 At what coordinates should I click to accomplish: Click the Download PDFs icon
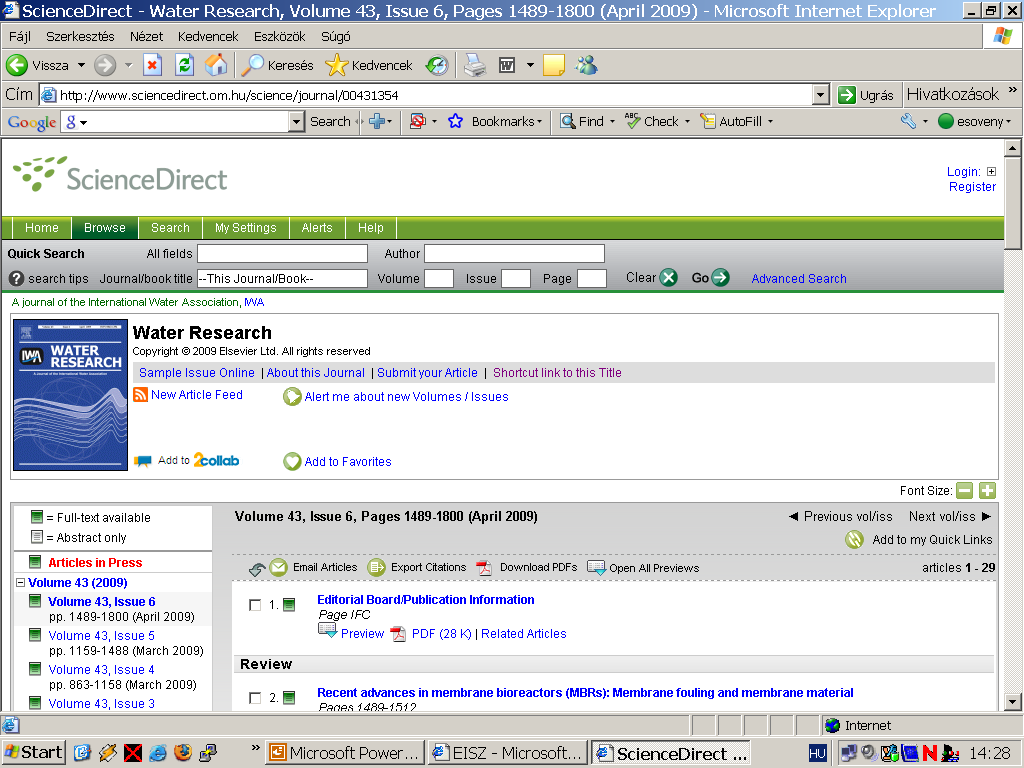(x=484, y=568)
